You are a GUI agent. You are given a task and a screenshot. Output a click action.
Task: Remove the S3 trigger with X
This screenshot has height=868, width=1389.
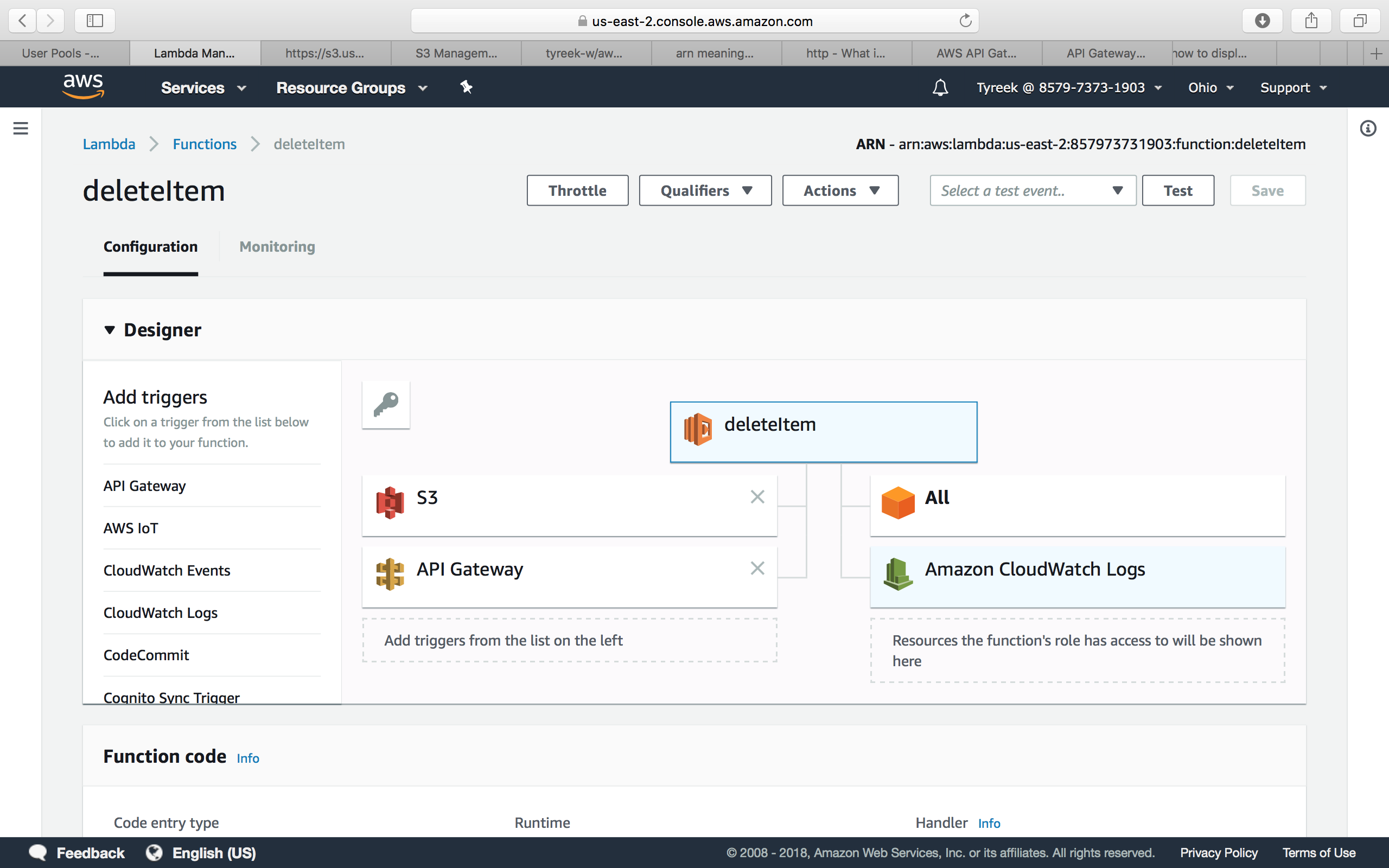coord(757,496)
